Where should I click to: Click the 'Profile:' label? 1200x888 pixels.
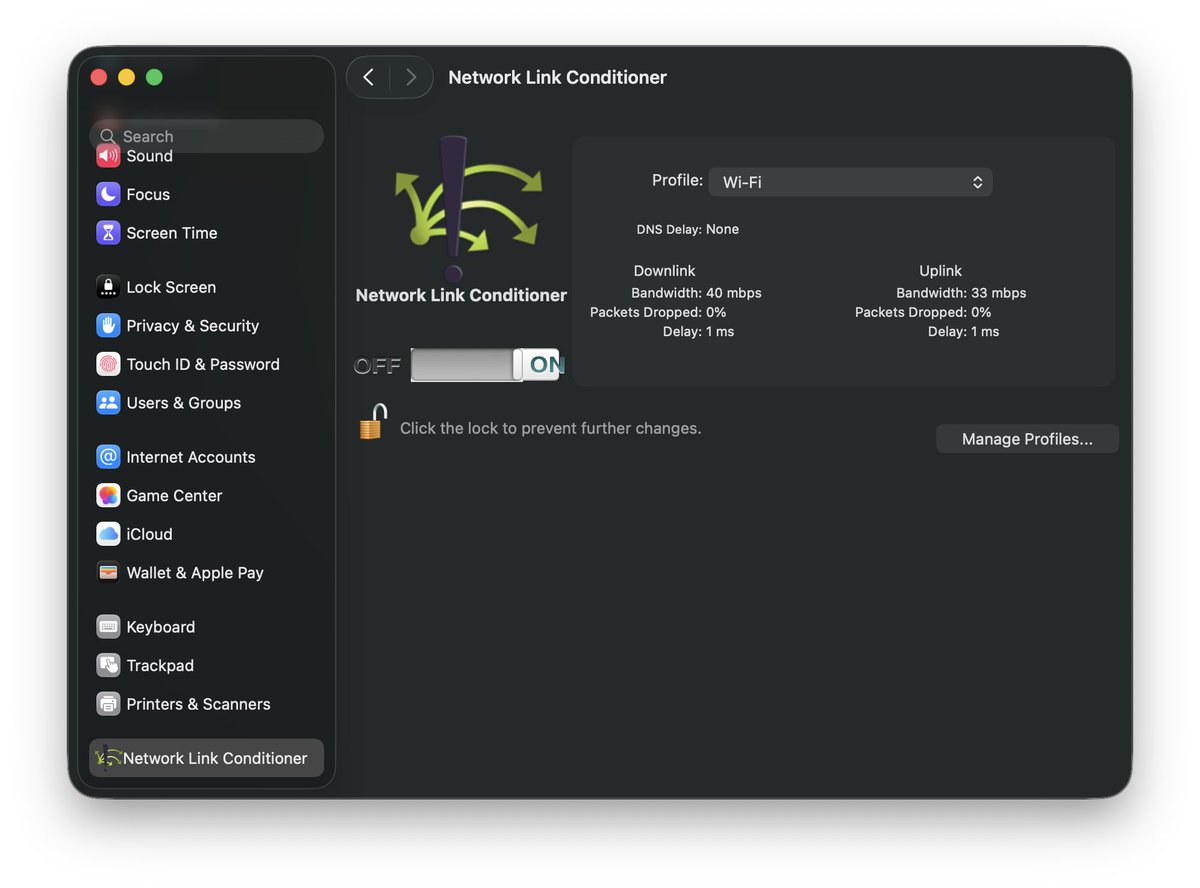677,180
